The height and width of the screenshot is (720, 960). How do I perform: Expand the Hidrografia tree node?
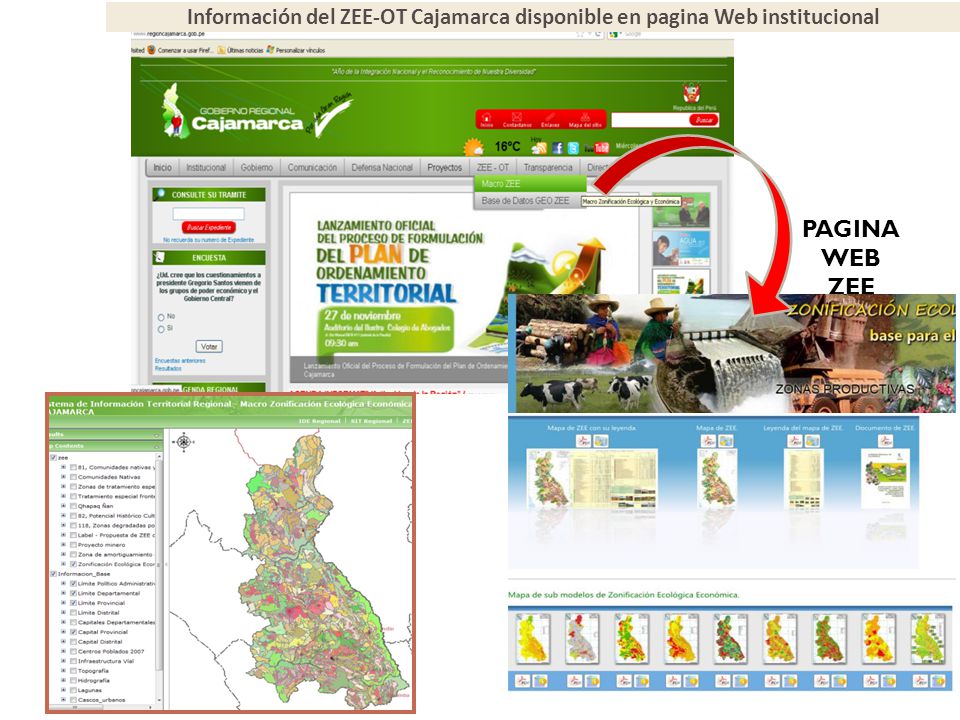[x=63, y=680]
